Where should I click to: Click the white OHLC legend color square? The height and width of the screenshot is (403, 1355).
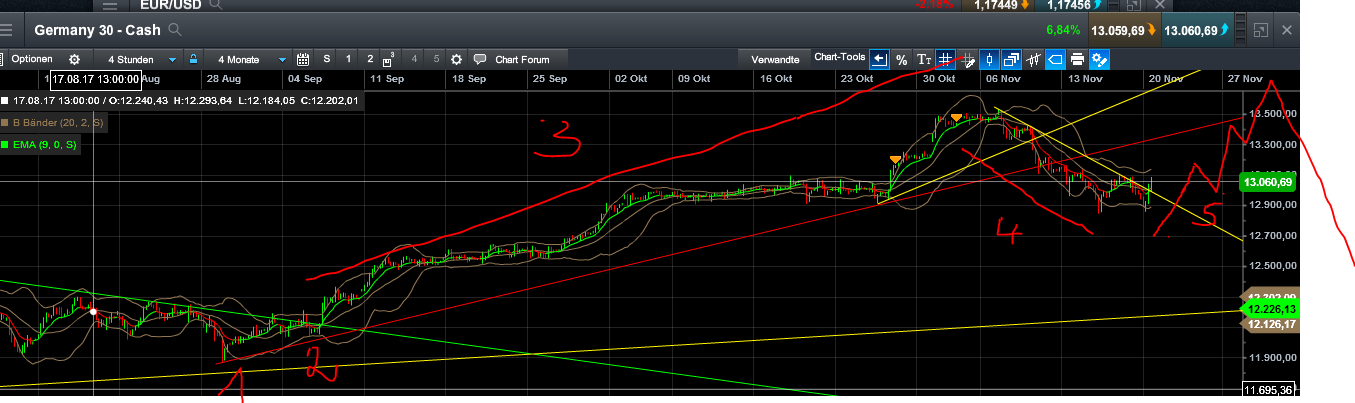point(5,100)
